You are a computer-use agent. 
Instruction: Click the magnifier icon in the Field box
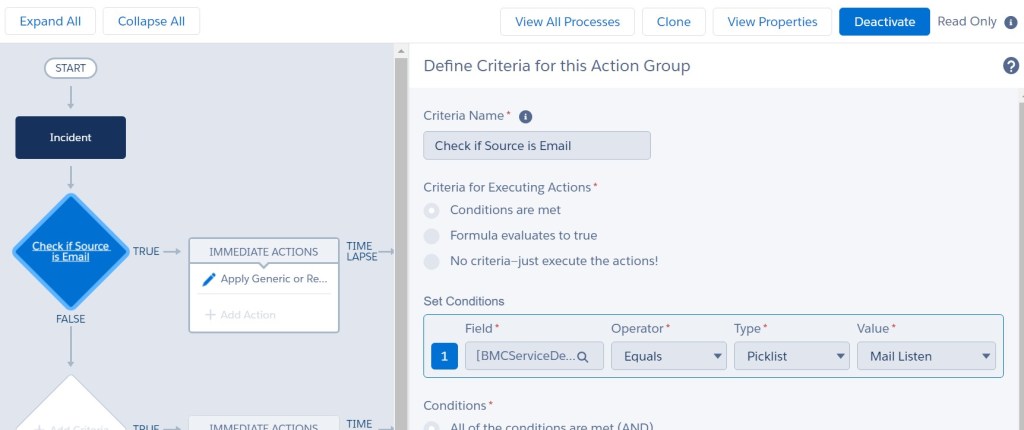click(583, 357)
